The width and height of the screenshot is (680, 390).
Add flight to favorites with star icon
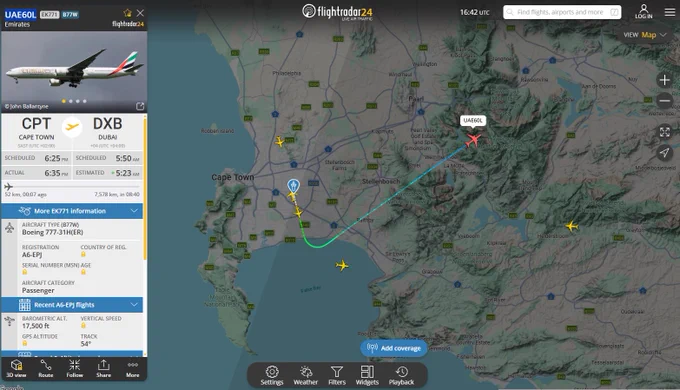click(127, 13)
